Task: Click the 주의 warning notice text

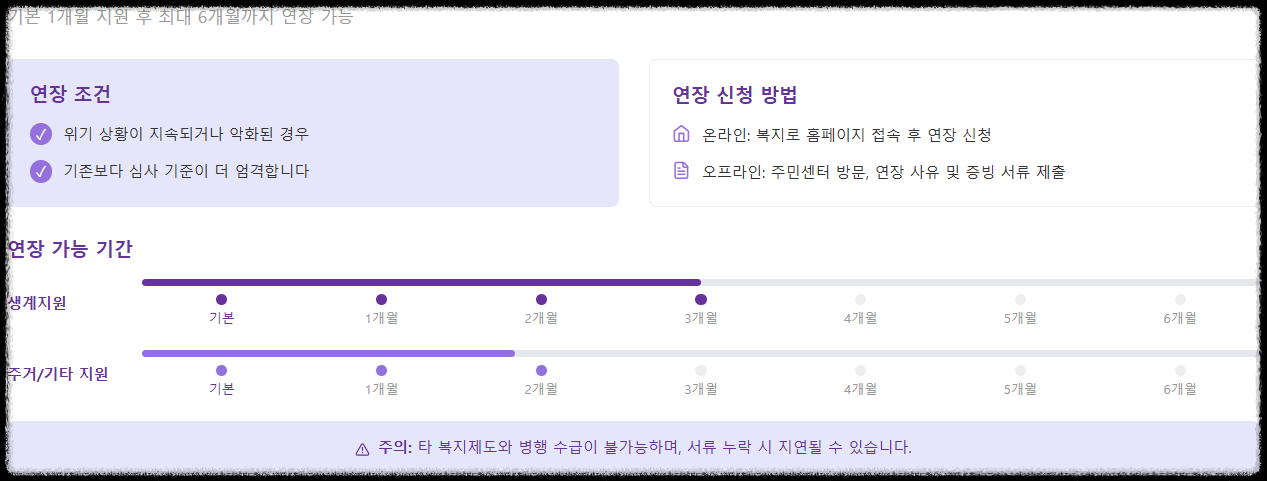Action: click(645, 447)
